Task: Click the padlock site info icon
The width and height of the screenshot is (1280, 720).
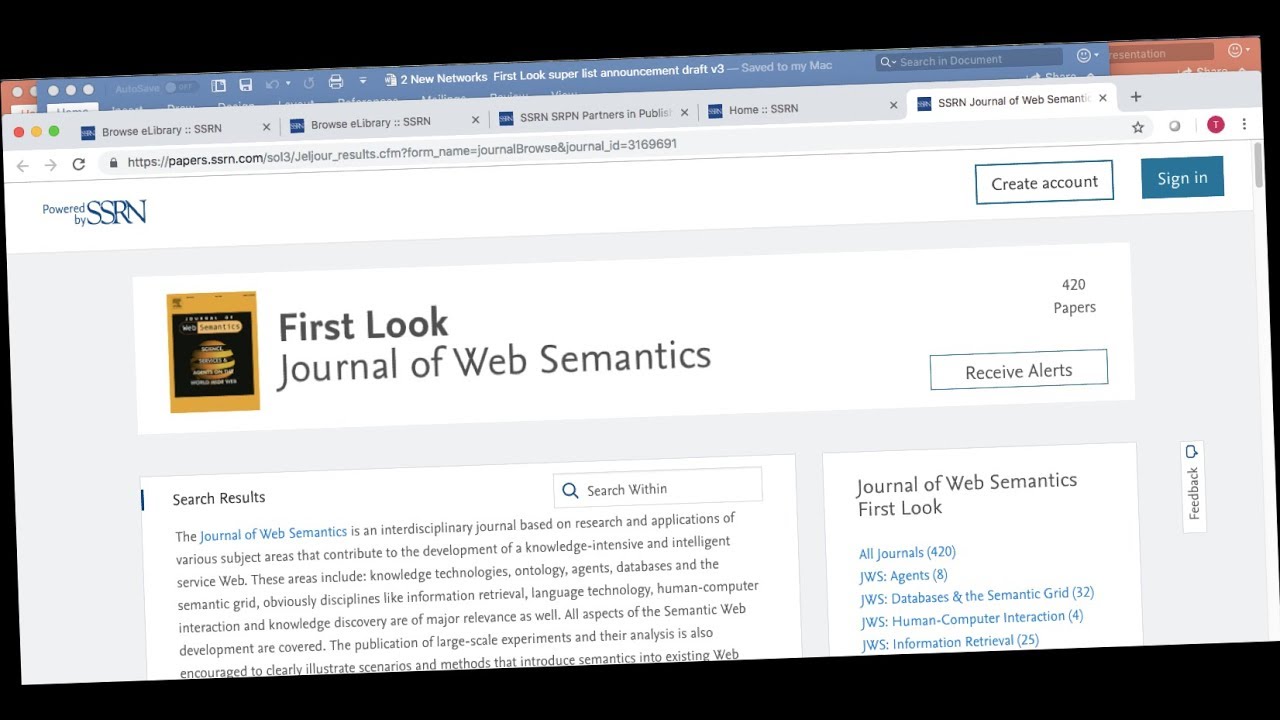Action: point(113,162)
